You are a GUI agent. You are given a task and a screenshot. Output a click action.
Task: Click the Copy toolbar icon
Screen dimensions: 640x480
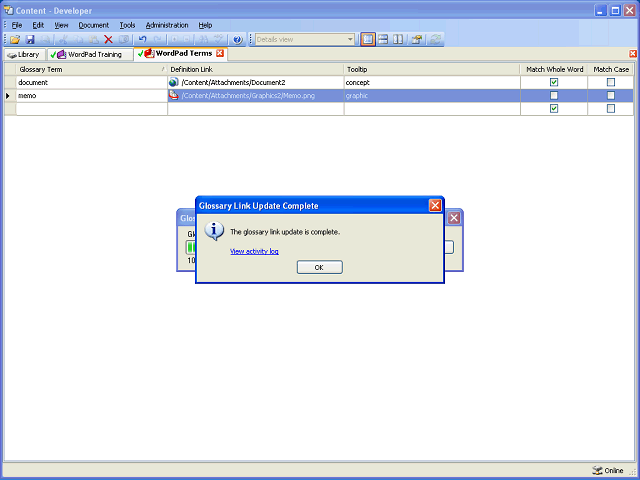point(78,40)
